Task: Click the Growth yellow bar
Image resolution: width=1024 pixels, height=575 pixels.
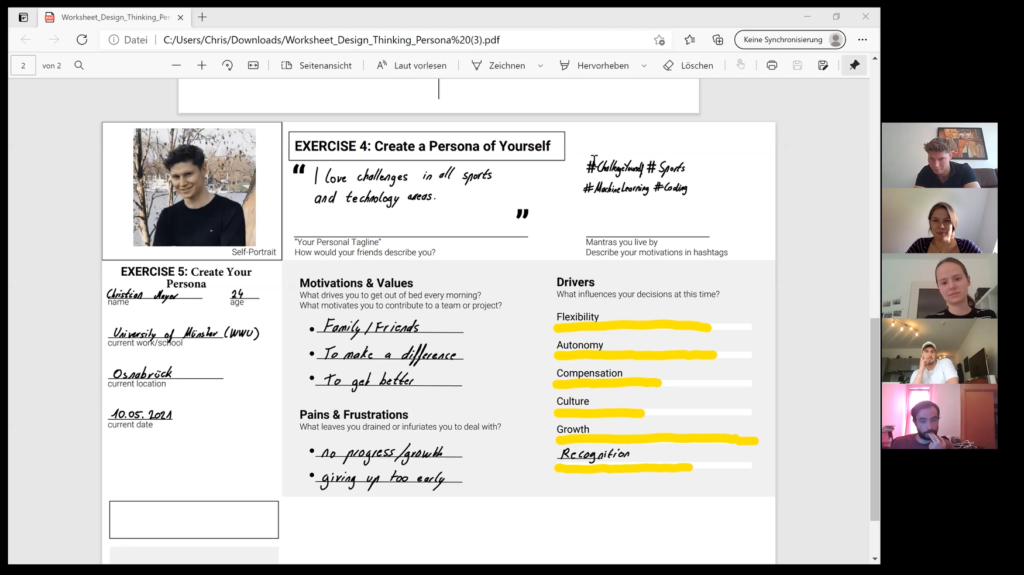Action: point(656,439)
